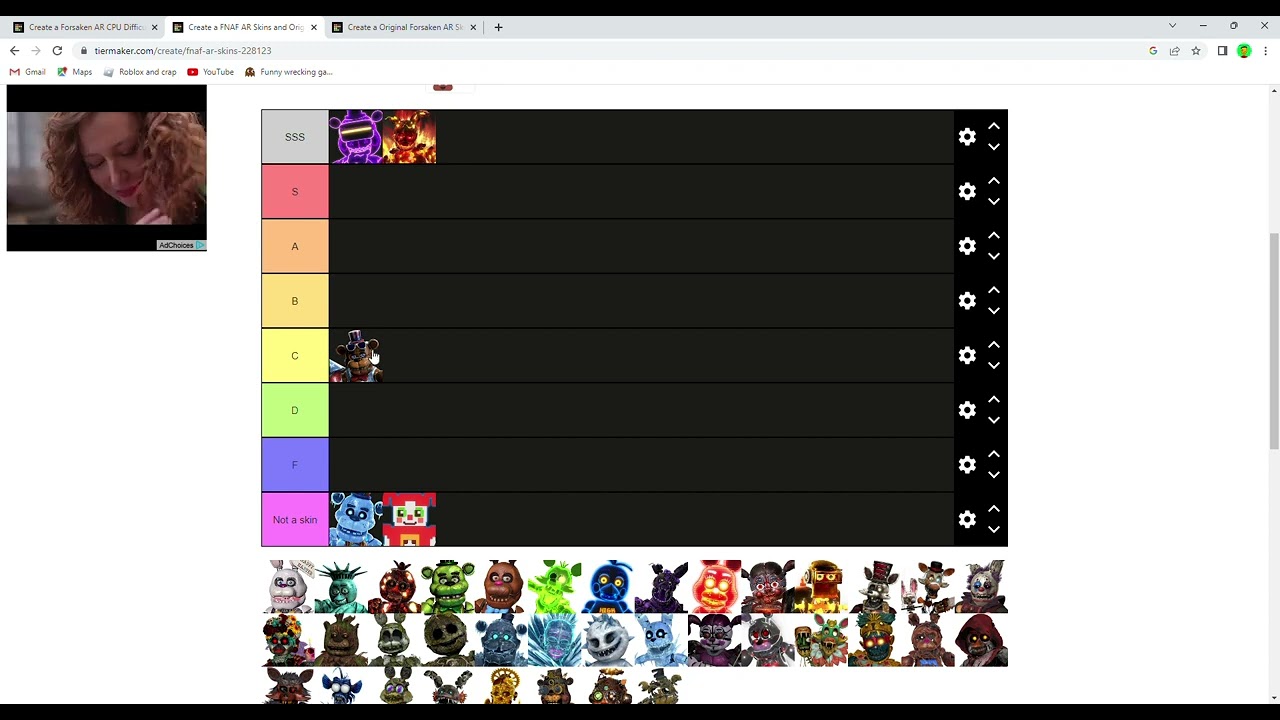Open the browser share icon

(1174, 50)
